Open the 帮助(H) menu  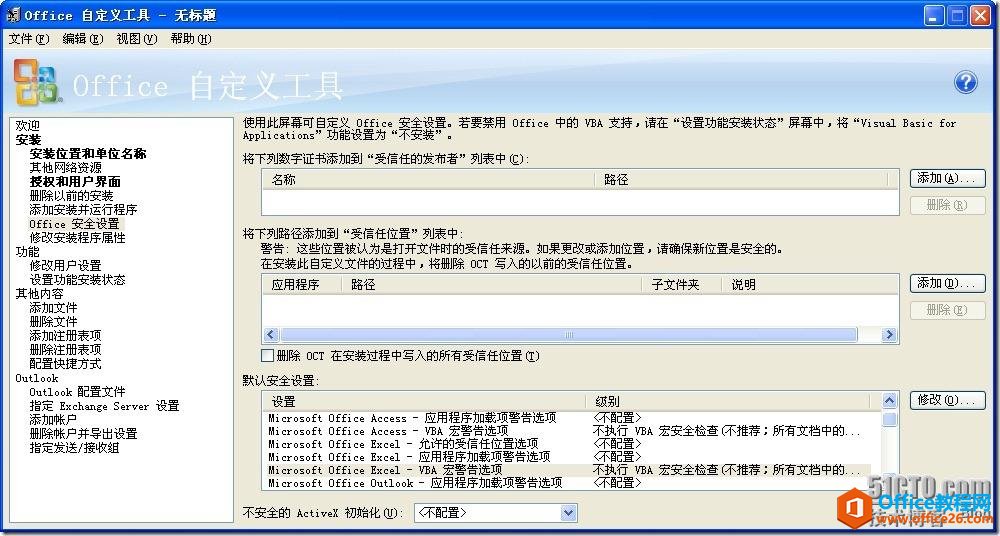point(191,39)
